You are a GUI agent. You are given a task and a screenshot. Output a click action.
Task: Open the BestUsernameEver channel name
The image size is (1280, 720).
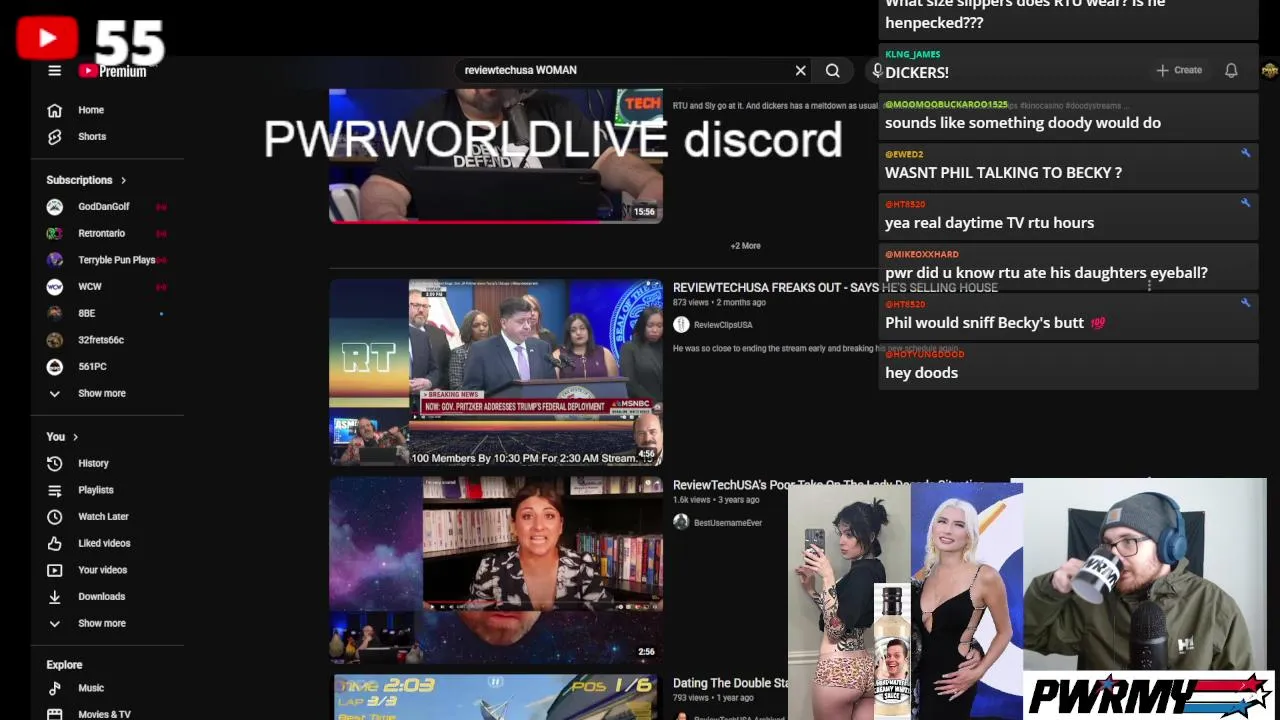coord(728,523)
